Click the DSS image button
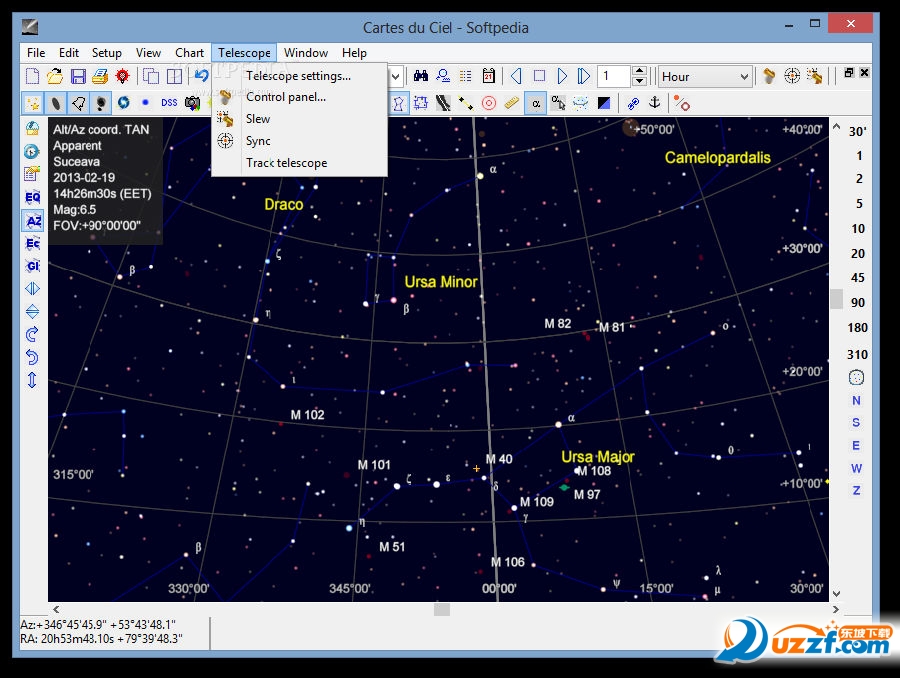This screenshot has height=678, width=900. point(169,103)
